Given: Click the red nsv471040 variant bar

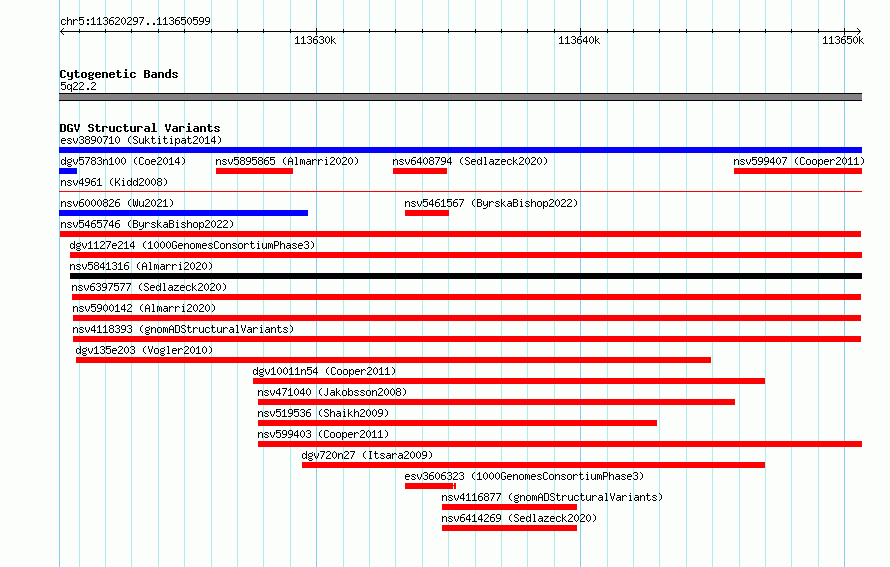Looking at the screenshot, I should point(496,402).
